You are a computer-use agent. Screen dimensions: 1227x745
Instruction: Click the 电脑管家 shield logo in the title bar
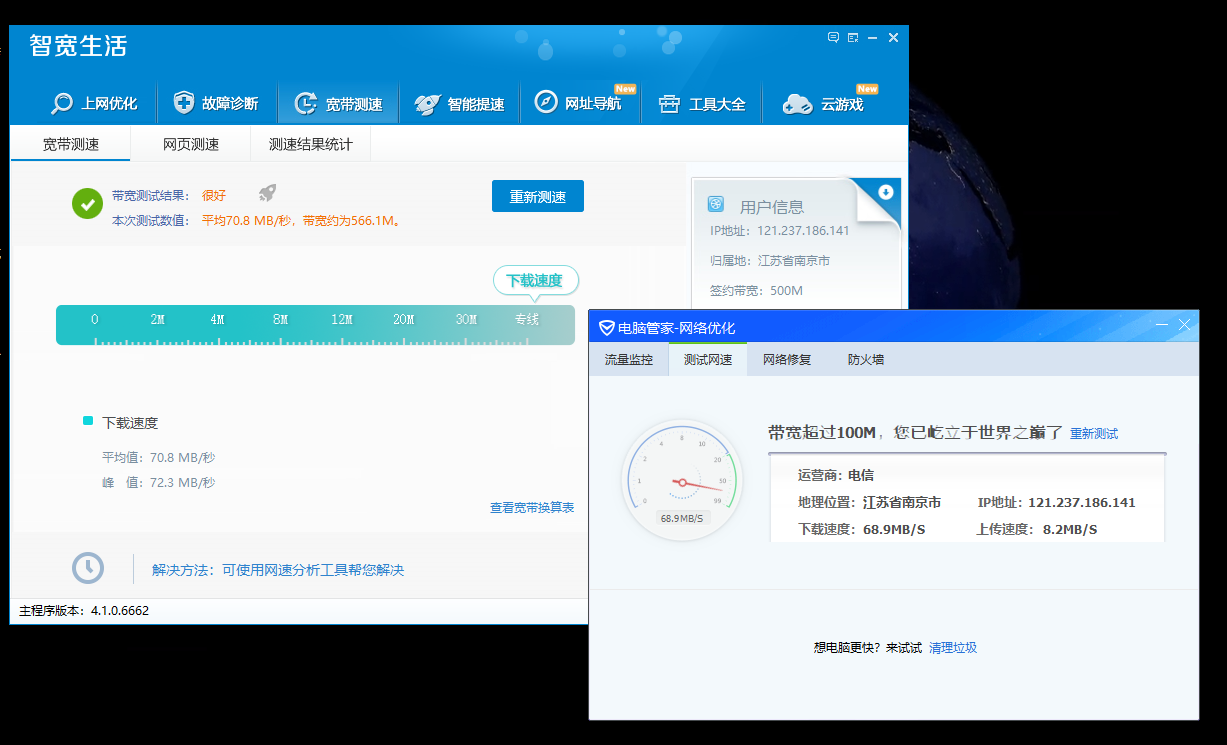[x=606, y=327]
